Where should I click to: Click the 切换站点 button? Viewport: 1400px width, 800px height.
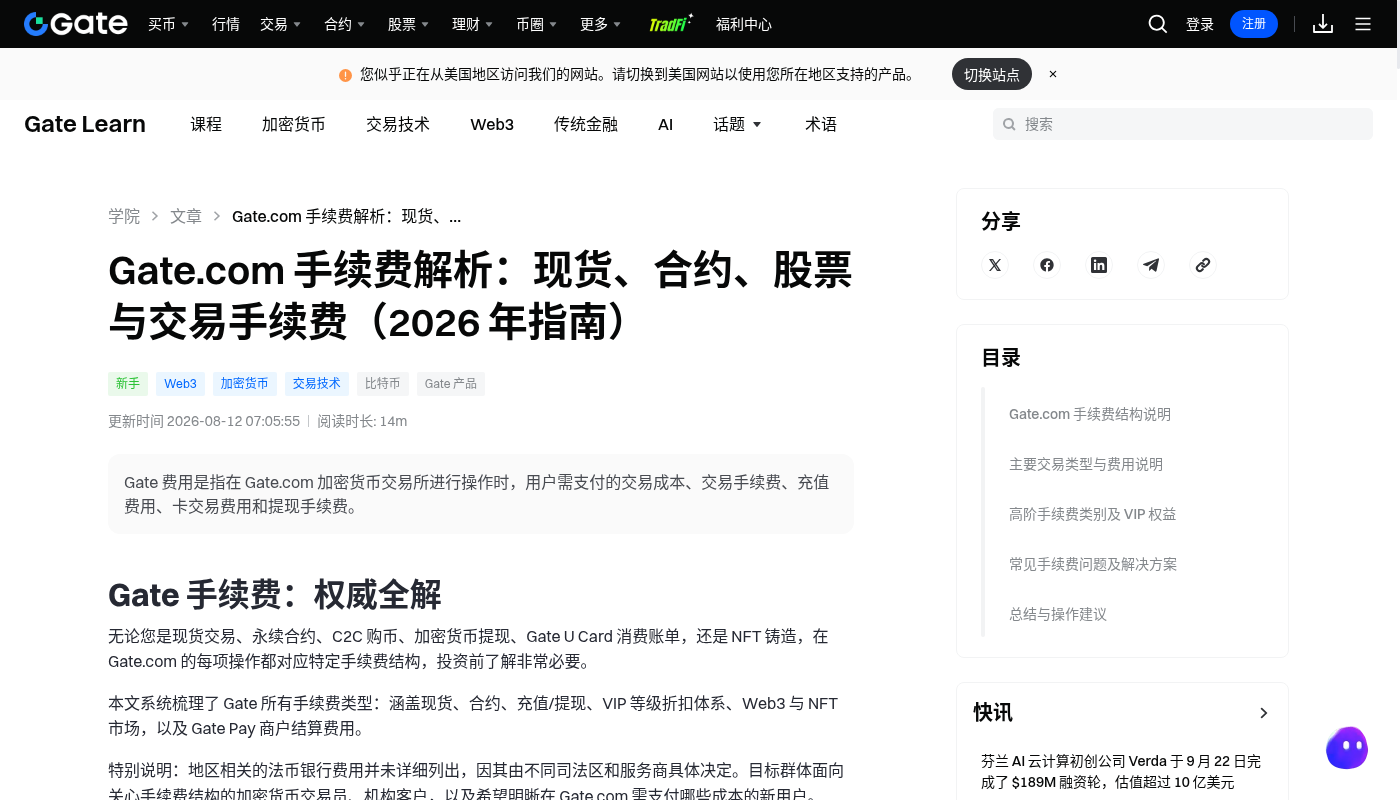(x=992, y=74)
